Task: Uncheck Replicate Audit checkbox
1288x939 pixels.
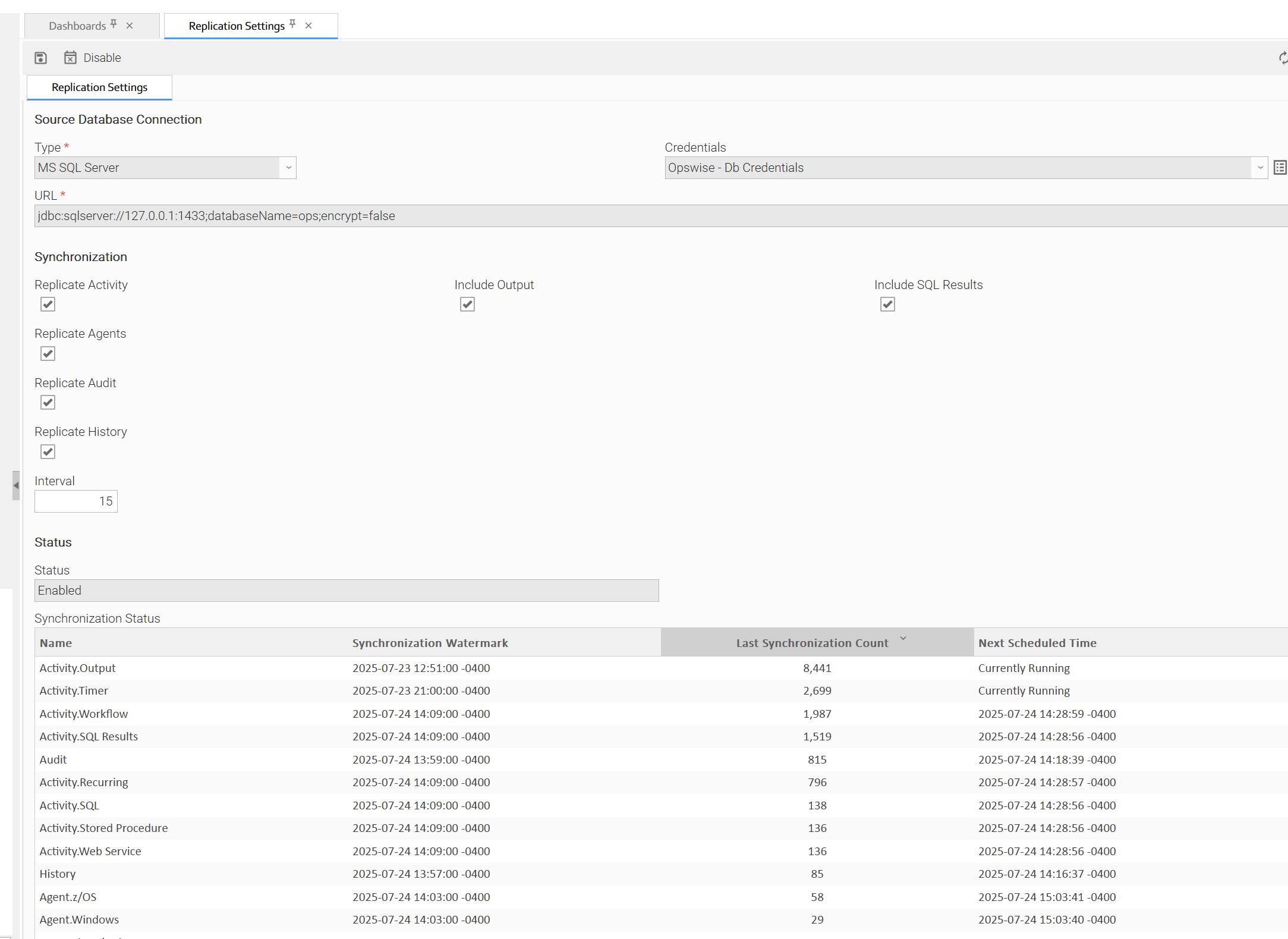Action: click(48, 403)
